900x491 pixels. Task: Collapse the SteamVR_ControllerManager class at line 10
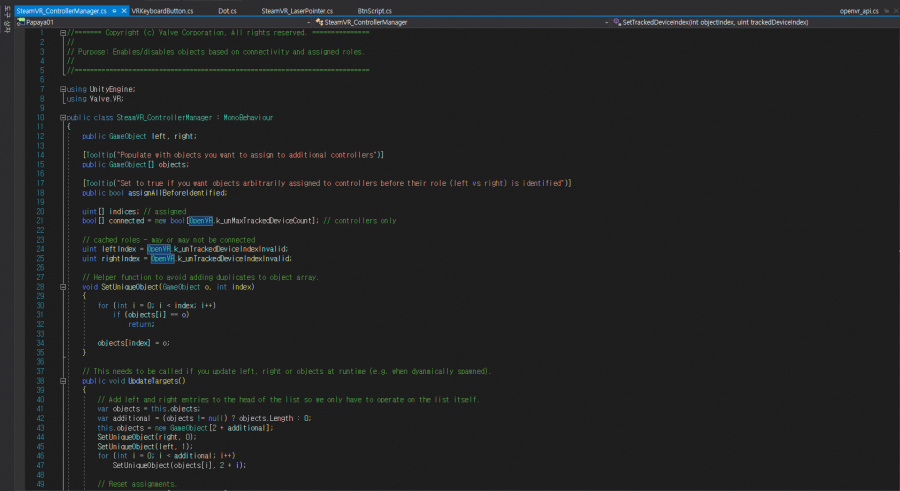(x=63, y=117)
